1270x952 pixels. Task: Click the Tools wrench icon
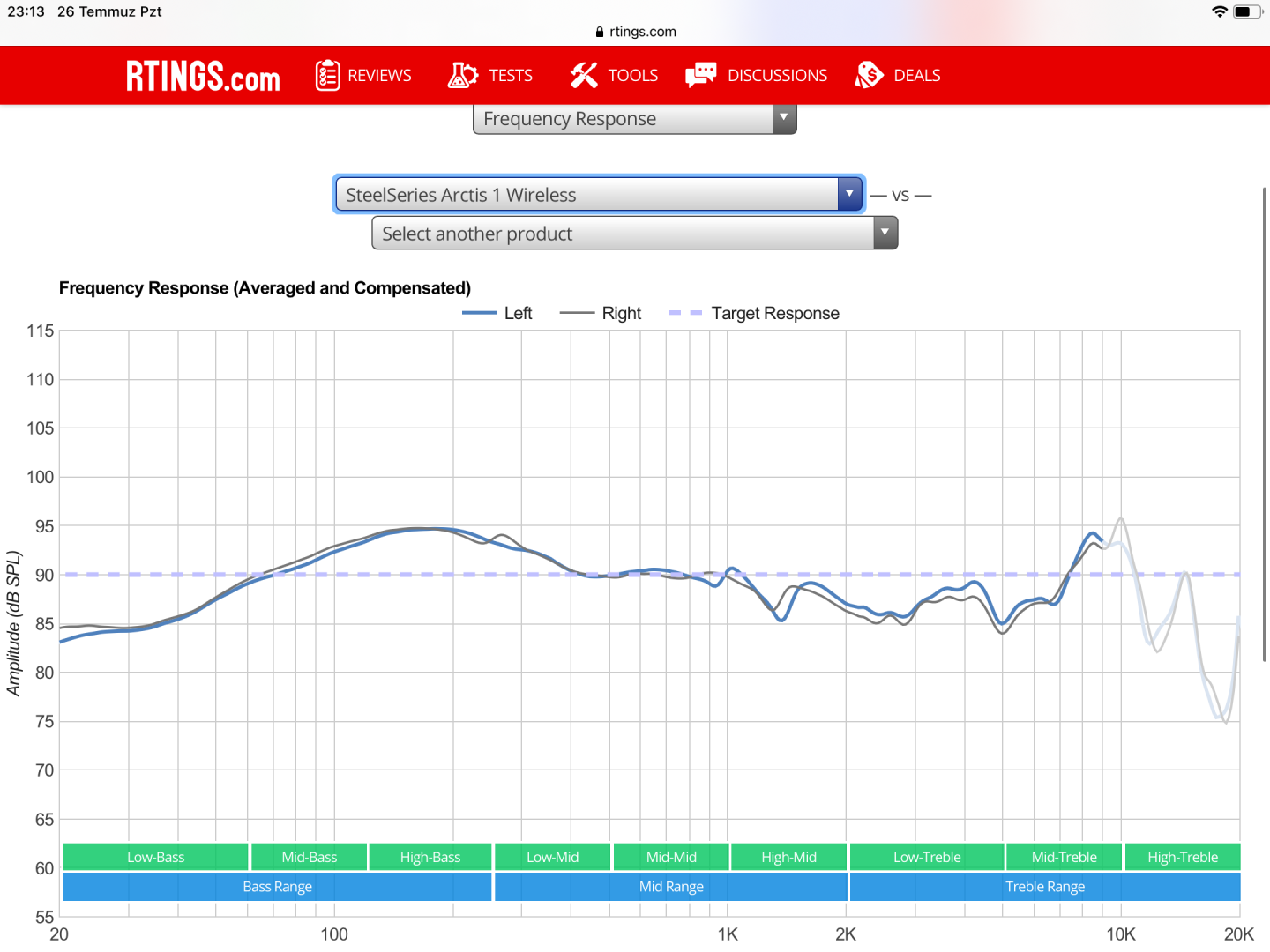click(583, 75)
